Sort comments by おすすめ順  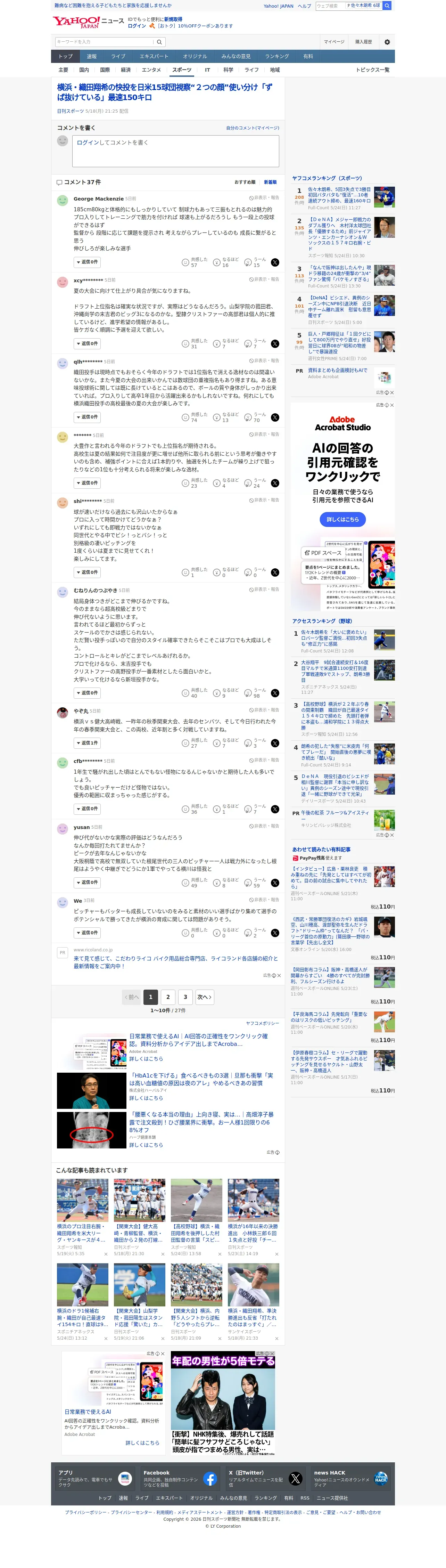(x=245, y=182)
